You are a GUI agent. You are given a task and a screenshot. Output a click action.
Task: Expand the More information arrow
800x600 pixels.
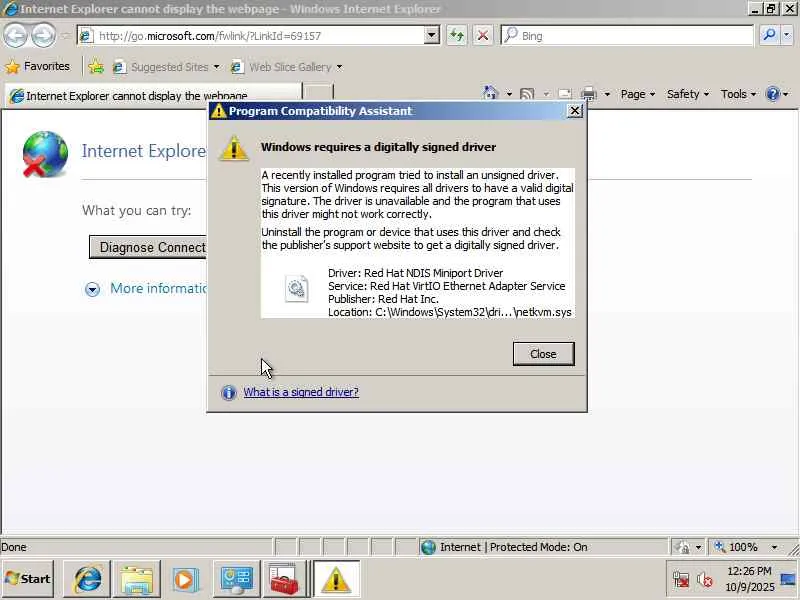[x=92, y=289]
